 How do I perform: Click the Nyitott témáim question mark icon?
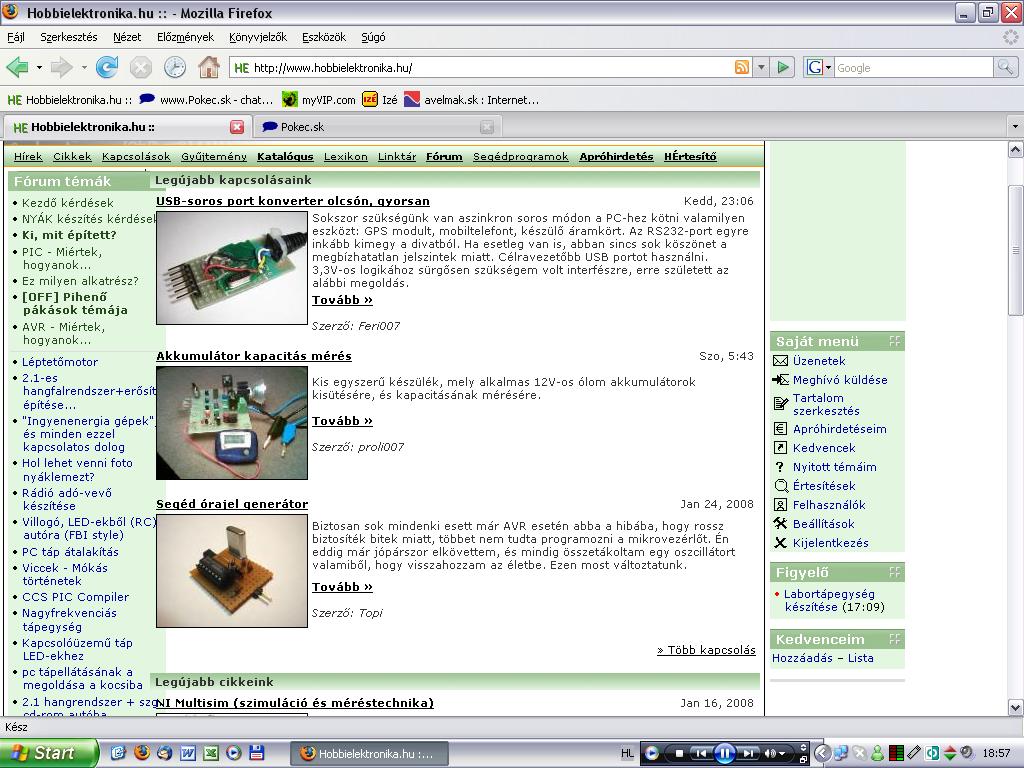click(780, 467)
